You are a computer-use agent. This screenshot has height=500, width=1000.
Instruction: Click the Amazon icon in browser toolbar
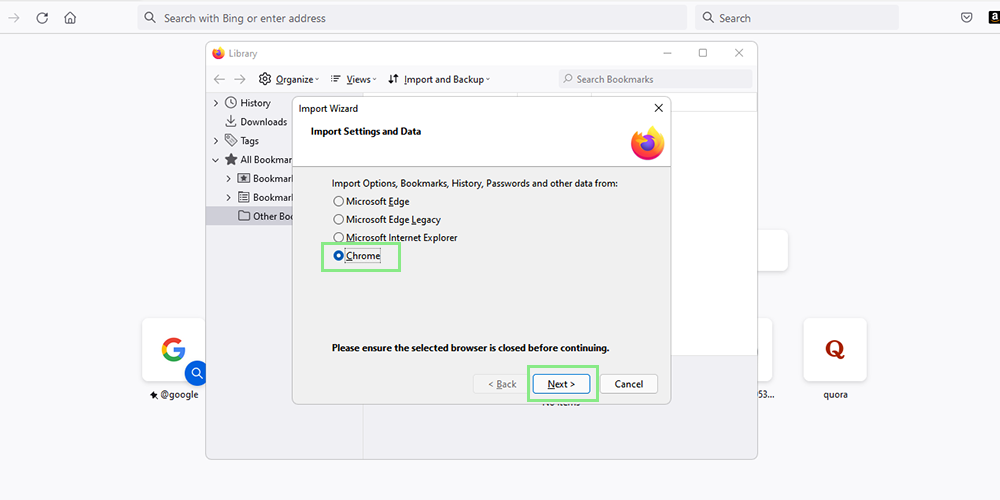tap(994, 18)
